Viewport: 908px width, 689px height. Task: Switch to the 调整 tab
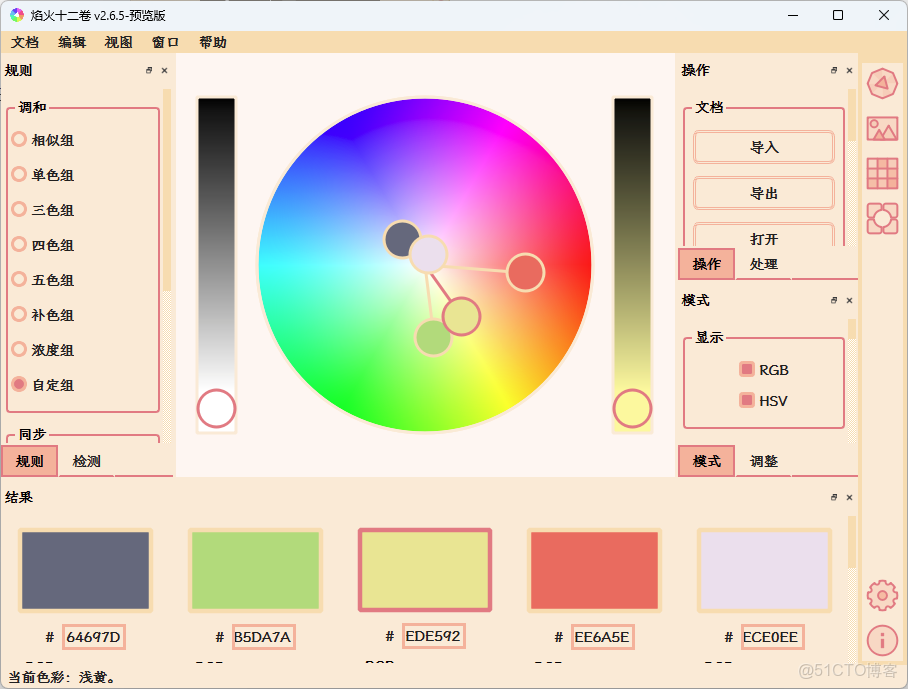(x=763, y=461)
